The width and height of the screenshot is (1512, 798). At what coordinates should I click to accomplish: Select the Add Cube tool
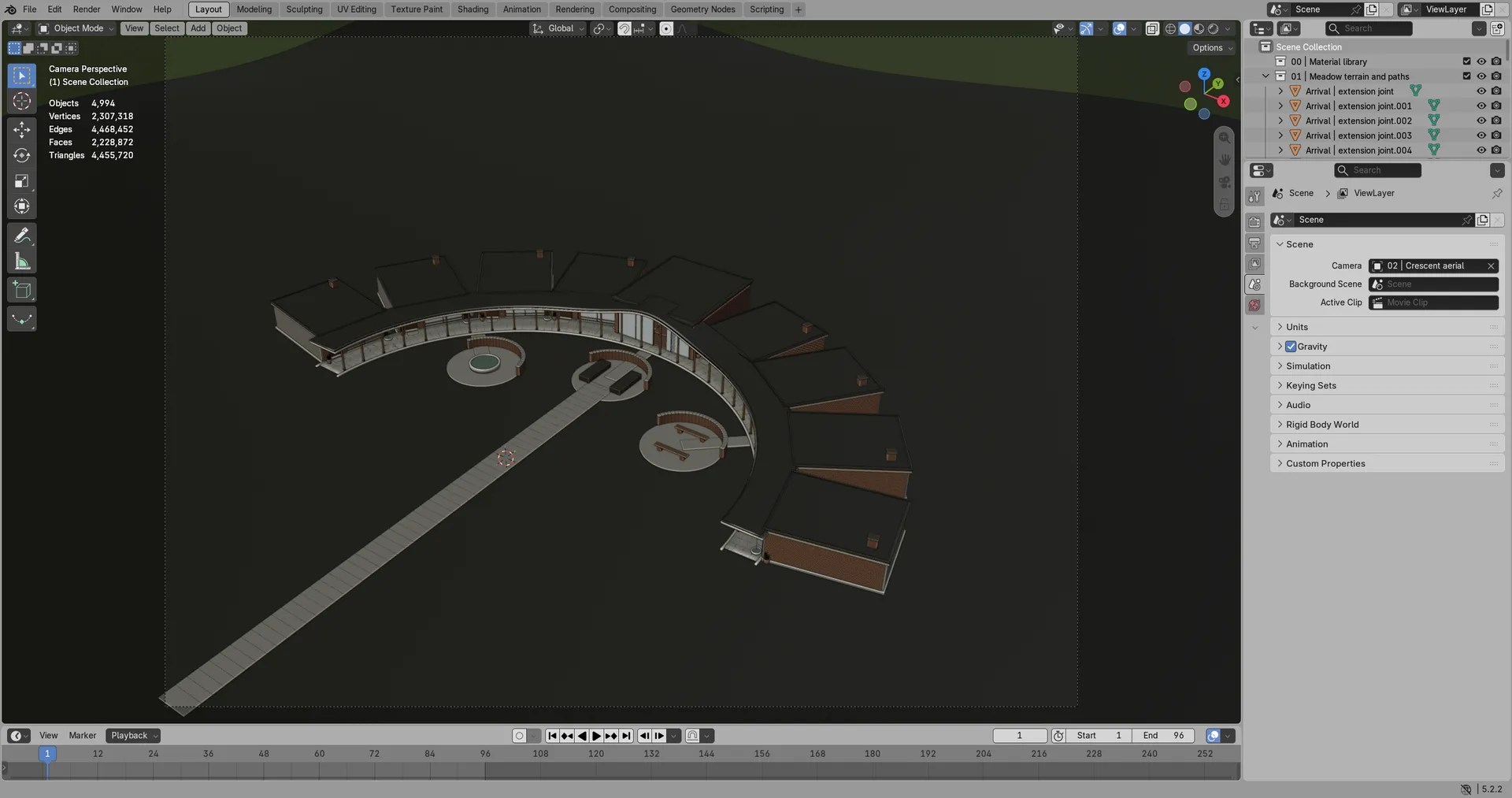[22, 290]
